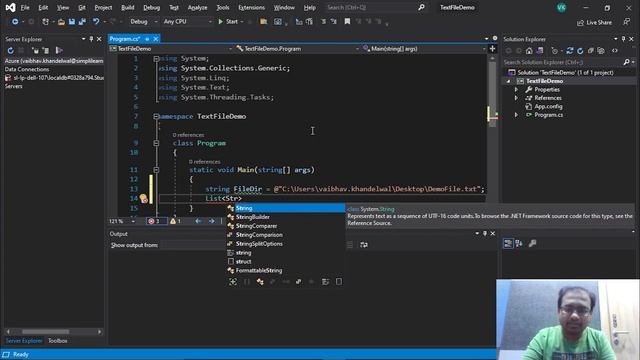Select StringBuilder in IntelliSense list
The width and height of the screenshot is (640, 360).
[285, 217]
